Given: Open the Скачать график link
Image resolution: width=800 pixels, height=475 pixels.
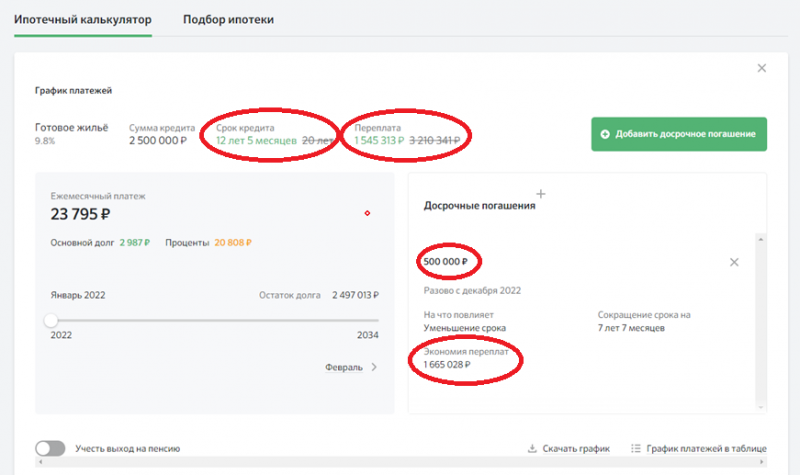Looking at the screenshot, I should coord(575,450).
